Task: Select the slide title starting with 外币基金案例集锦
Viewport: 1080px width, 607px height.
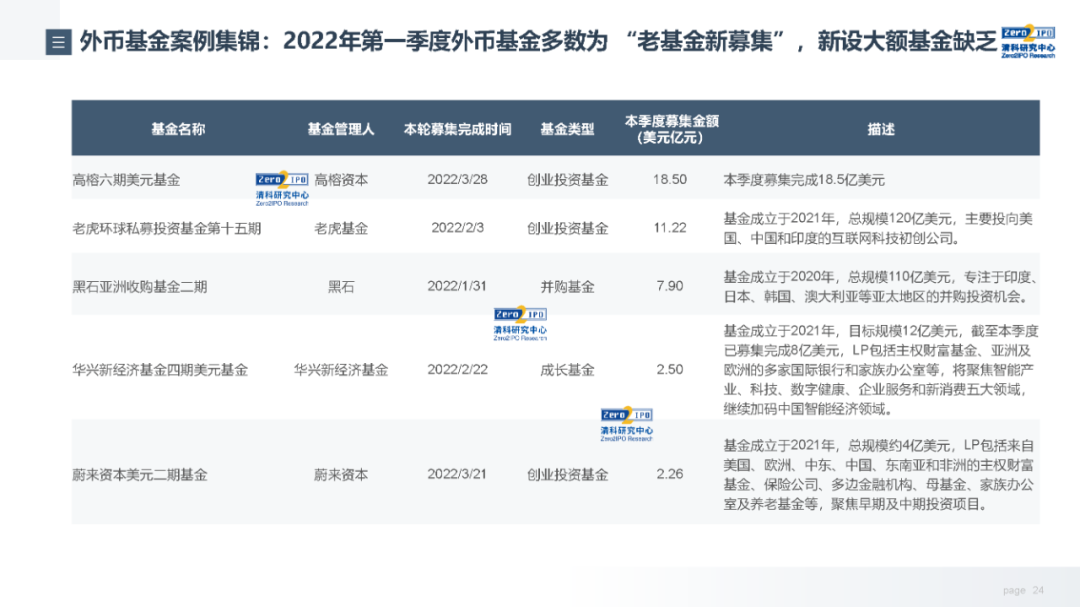Action: pos(539,41)
